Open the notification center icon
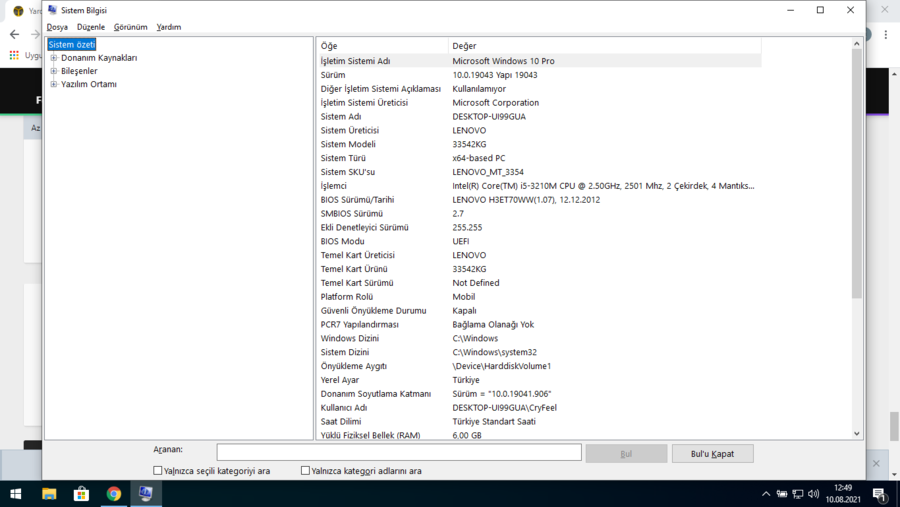The width and height of the screenshot is (900, 507). point(879,494)
